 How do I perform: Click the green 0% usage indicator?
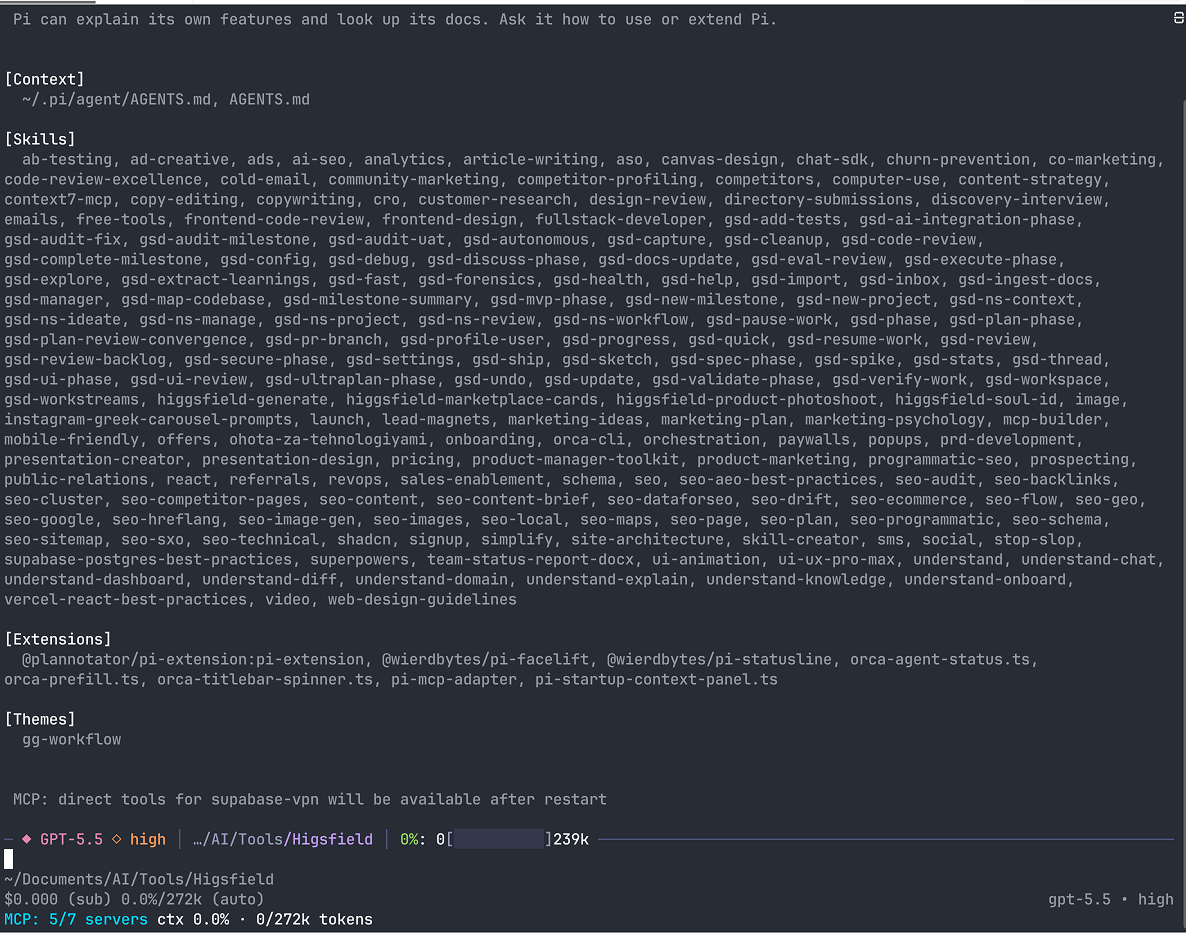pyautogui.click(x=408, y=839)
